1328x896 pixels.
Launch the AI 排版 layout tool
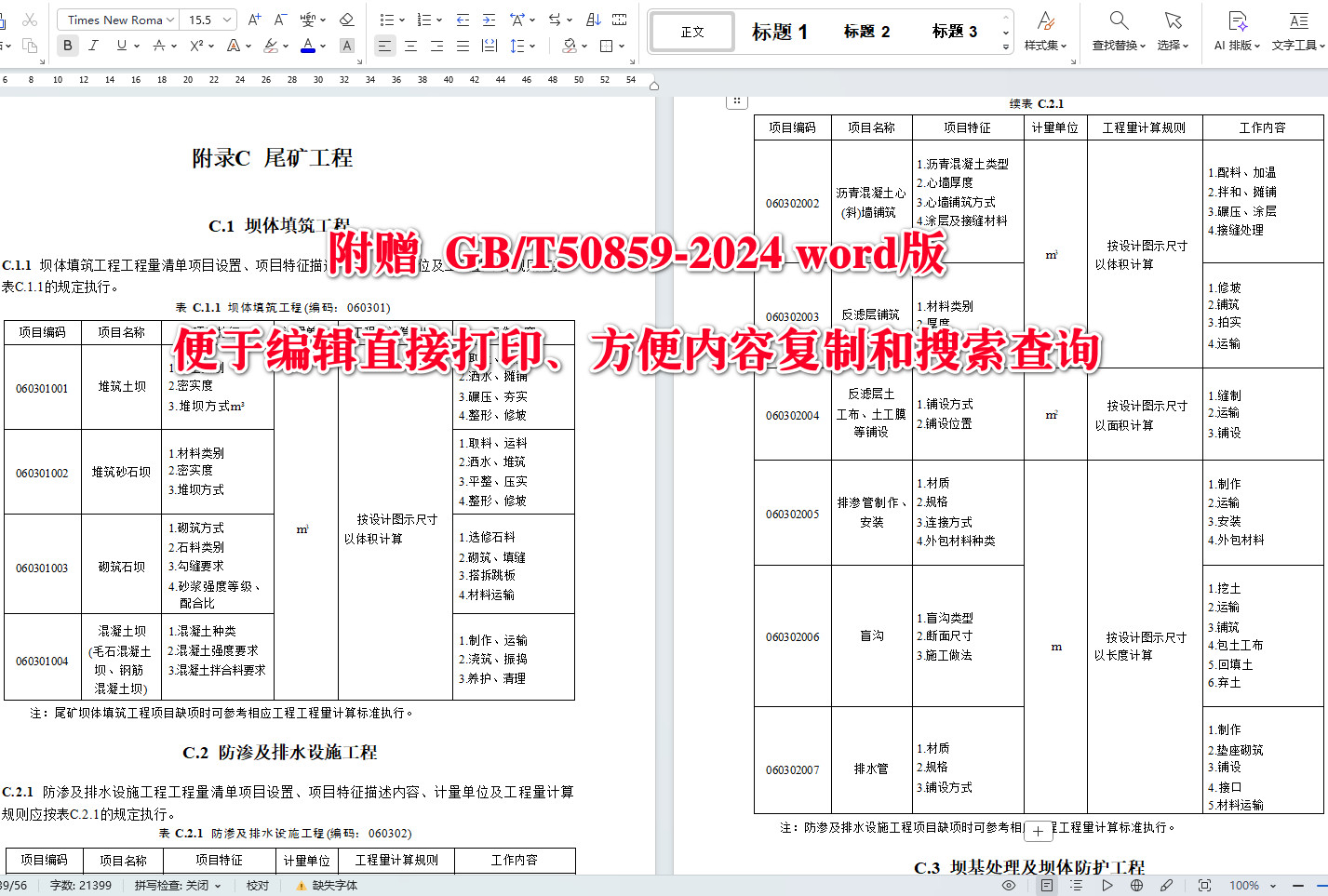[1235, 30]
